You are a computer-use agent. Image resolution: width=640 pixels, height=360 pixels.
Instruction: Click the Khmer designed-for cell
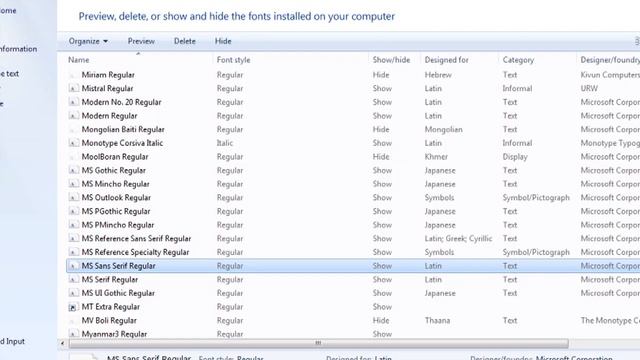(x=436, y=157)
